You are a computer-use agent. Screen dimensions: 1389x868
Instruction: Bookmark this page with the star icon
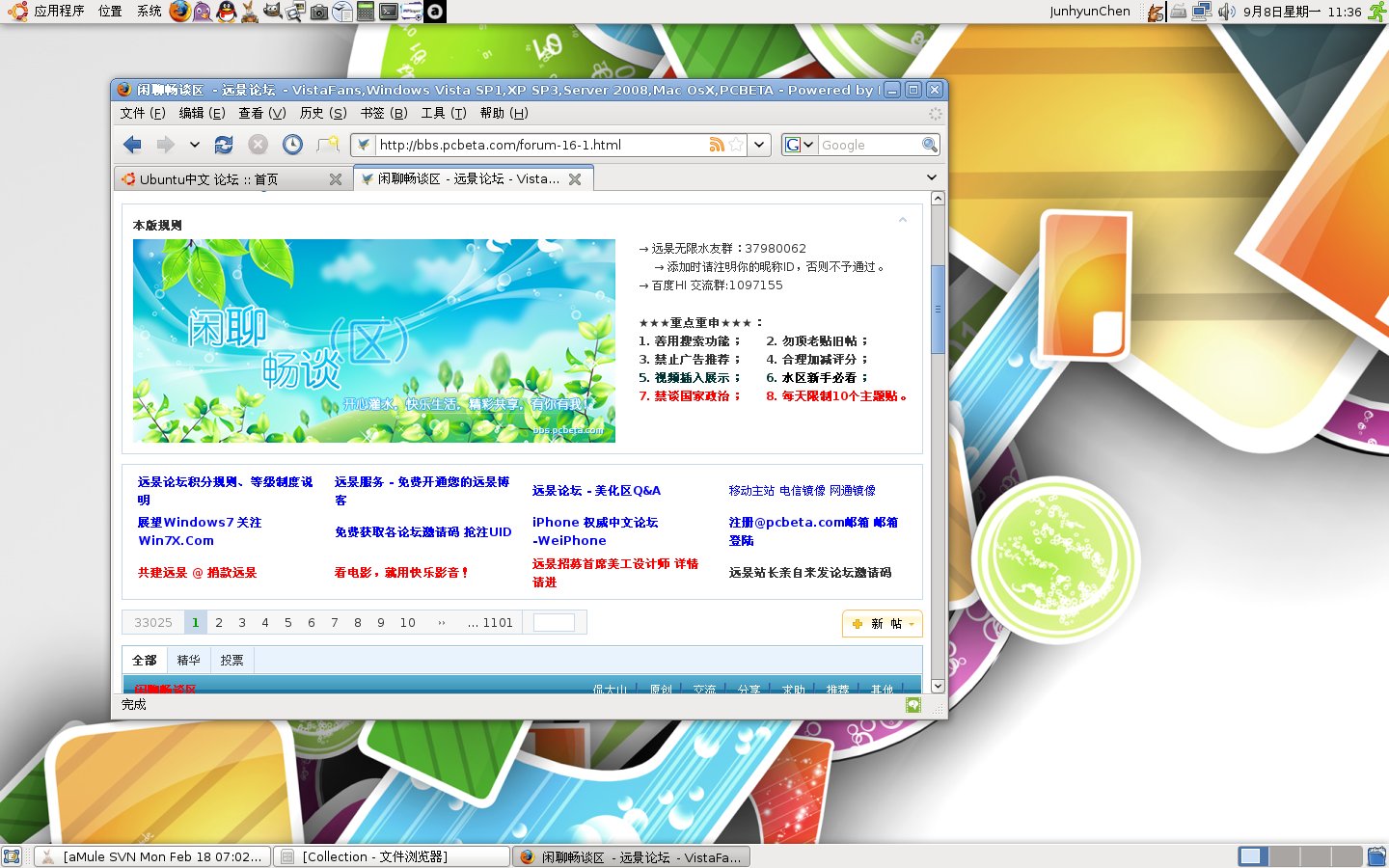point(736,145)
